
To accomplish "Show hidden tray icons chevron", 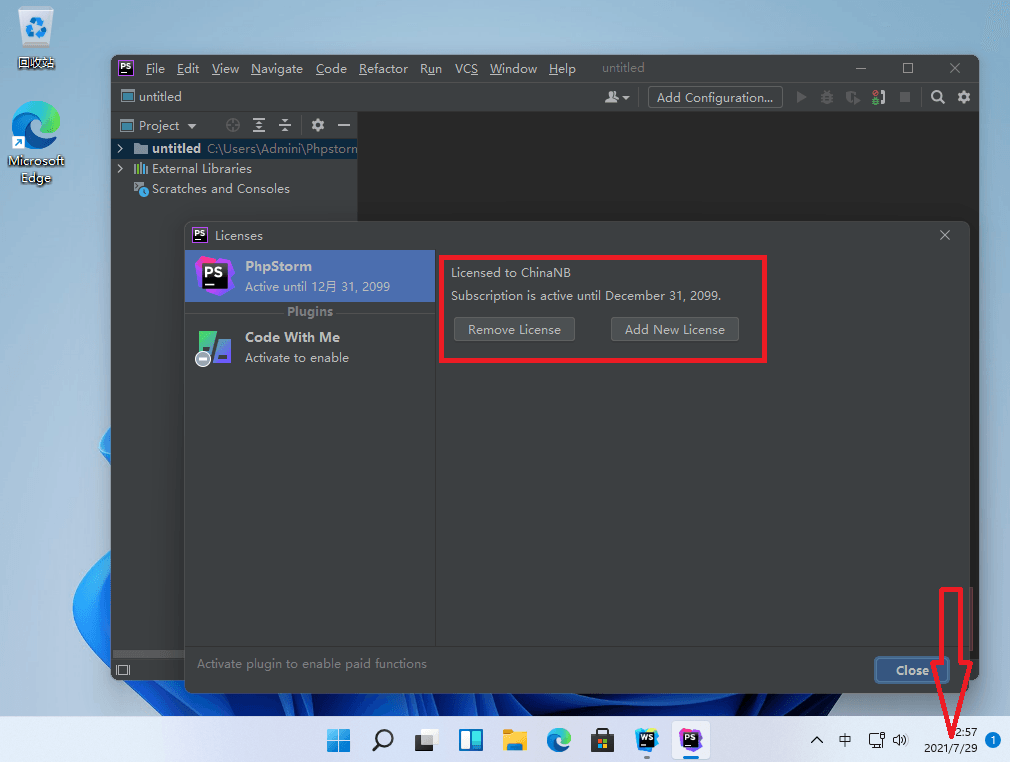I will [817, 740].
